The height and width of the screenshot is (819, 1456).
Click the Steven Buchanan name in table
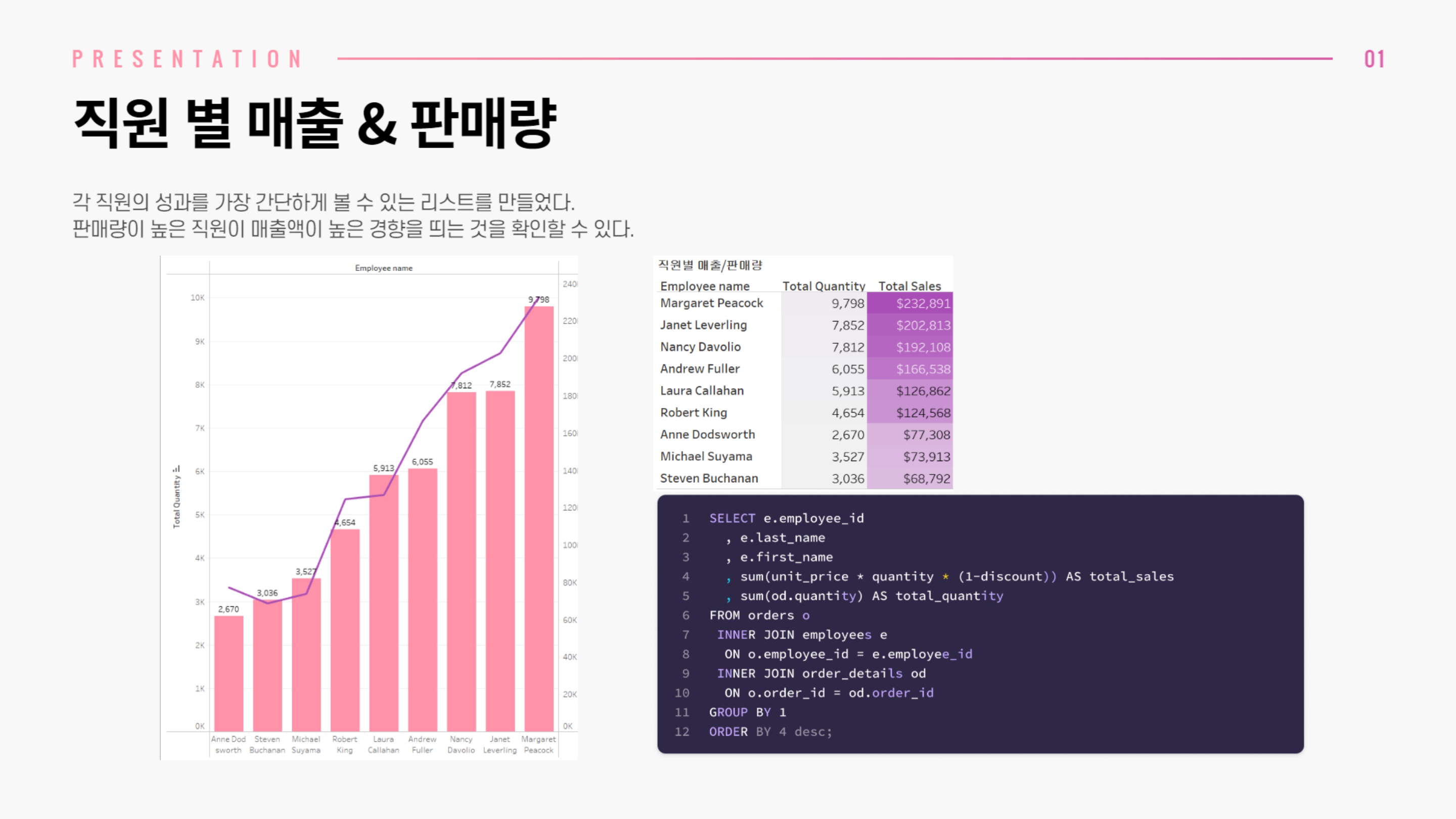pyautogui.click(x=709, y=478)
